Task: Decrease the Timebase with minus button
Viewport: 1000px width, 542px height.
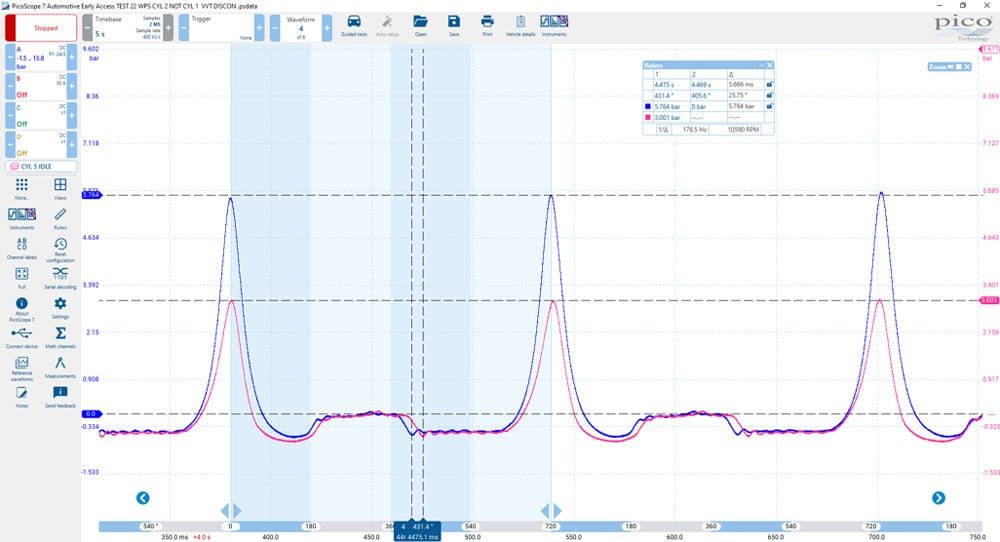Action: point(87,28)
